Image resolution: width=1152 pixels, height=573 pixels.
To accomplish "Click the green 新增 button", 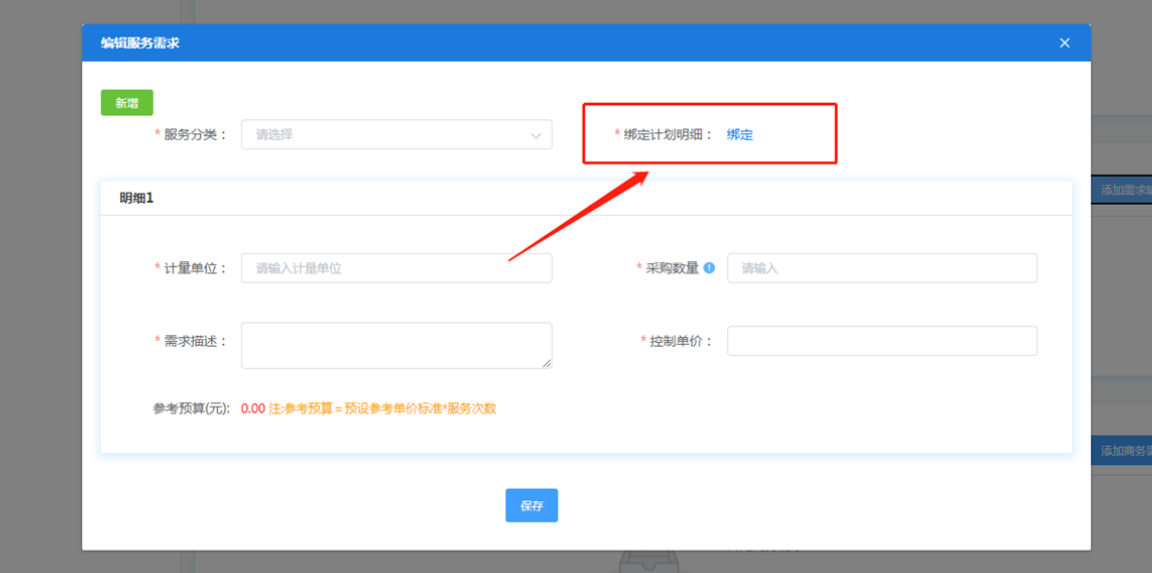I will tap(127, 103).
